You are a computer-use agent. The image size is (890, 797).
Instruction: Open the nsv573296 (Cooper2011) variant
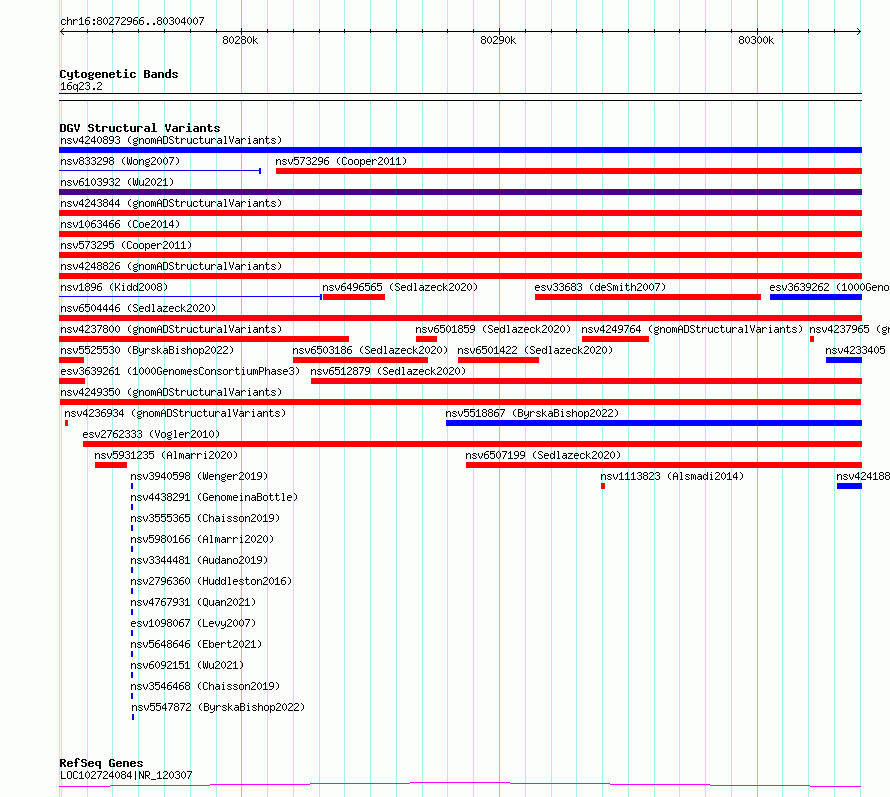[341, 161]
